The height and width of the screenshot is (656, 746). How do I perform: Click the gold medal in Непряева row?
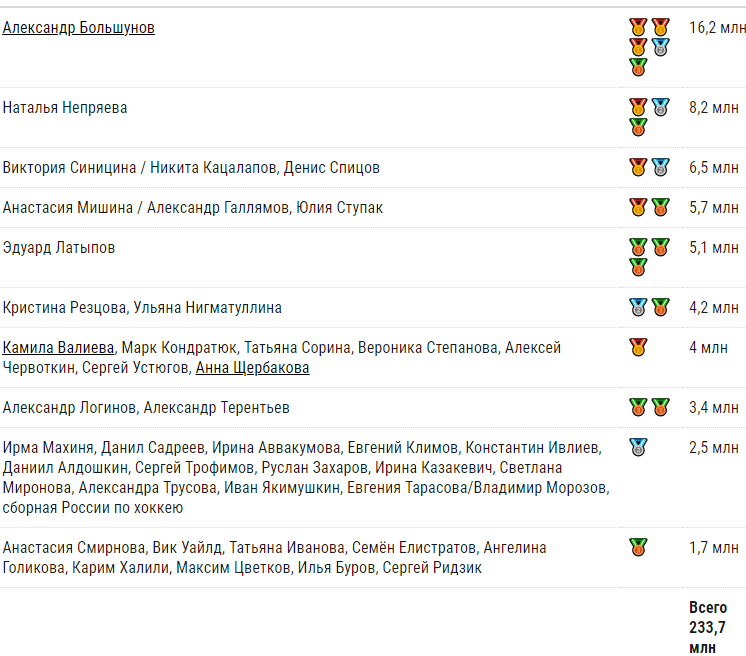tap(638, 108)
